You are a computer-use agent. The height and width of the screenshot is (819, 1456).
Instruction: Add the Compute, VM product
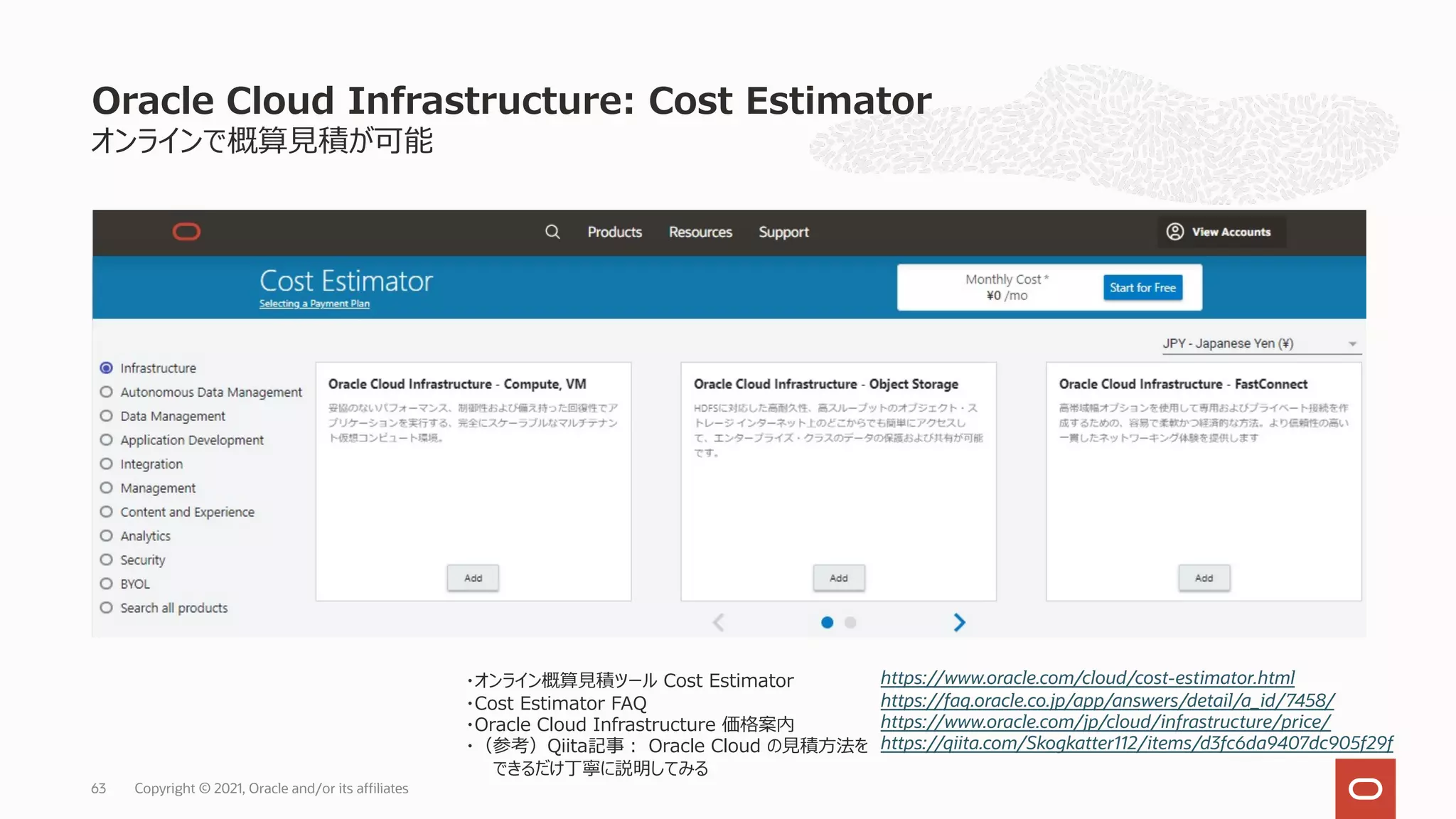coord(473,578)
